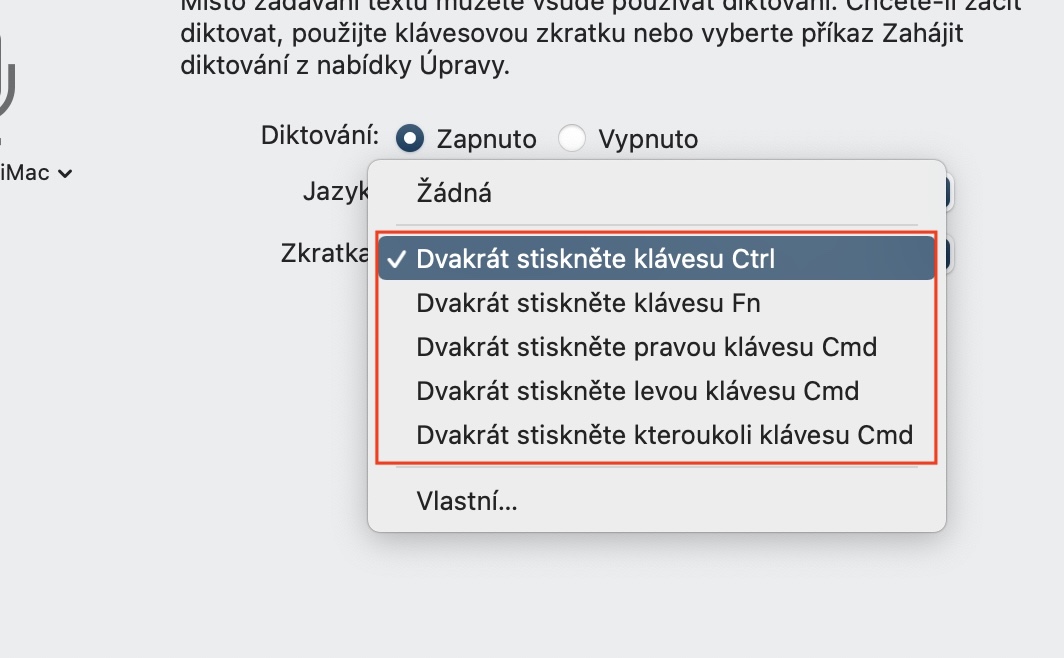Click the Diktování: label
The image size is (1064, 658).
pos(320,135)
